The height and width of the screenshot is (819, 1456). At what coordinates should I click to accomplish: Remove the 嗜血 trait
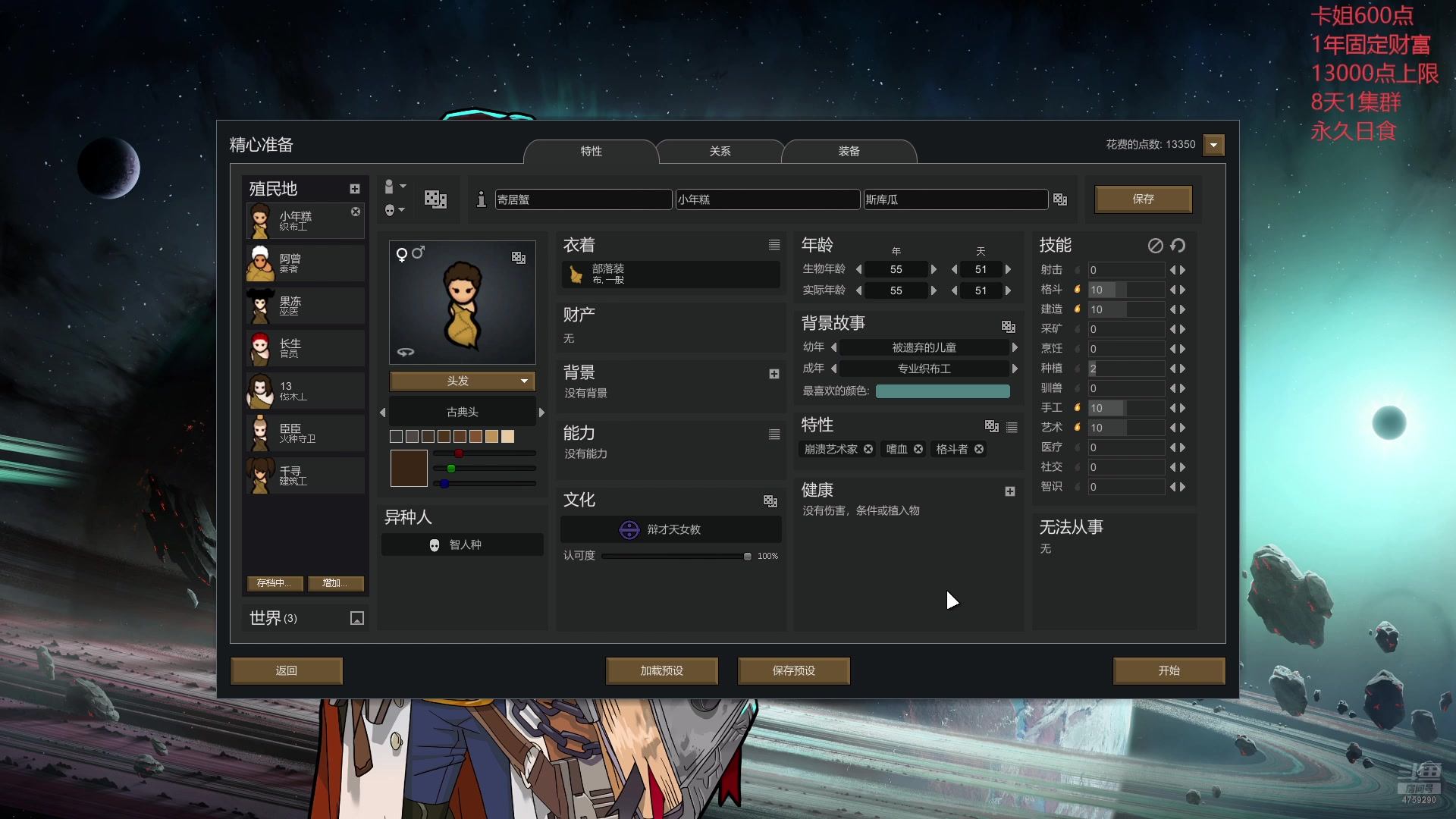point(918,449)
